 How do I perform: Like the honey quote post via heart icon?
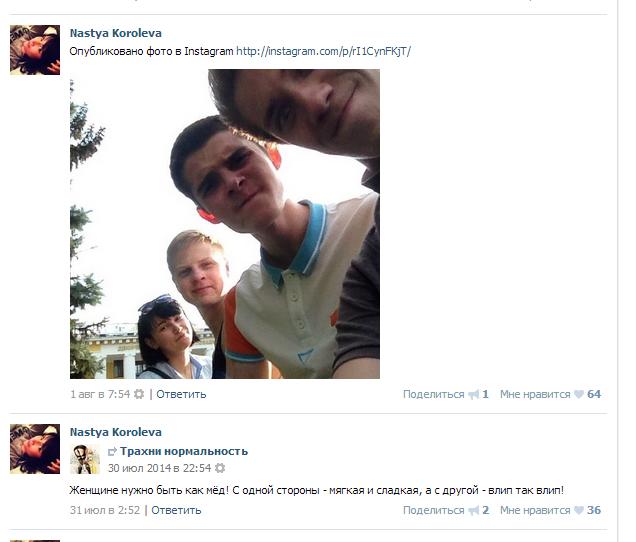click(x=579, y=510)
